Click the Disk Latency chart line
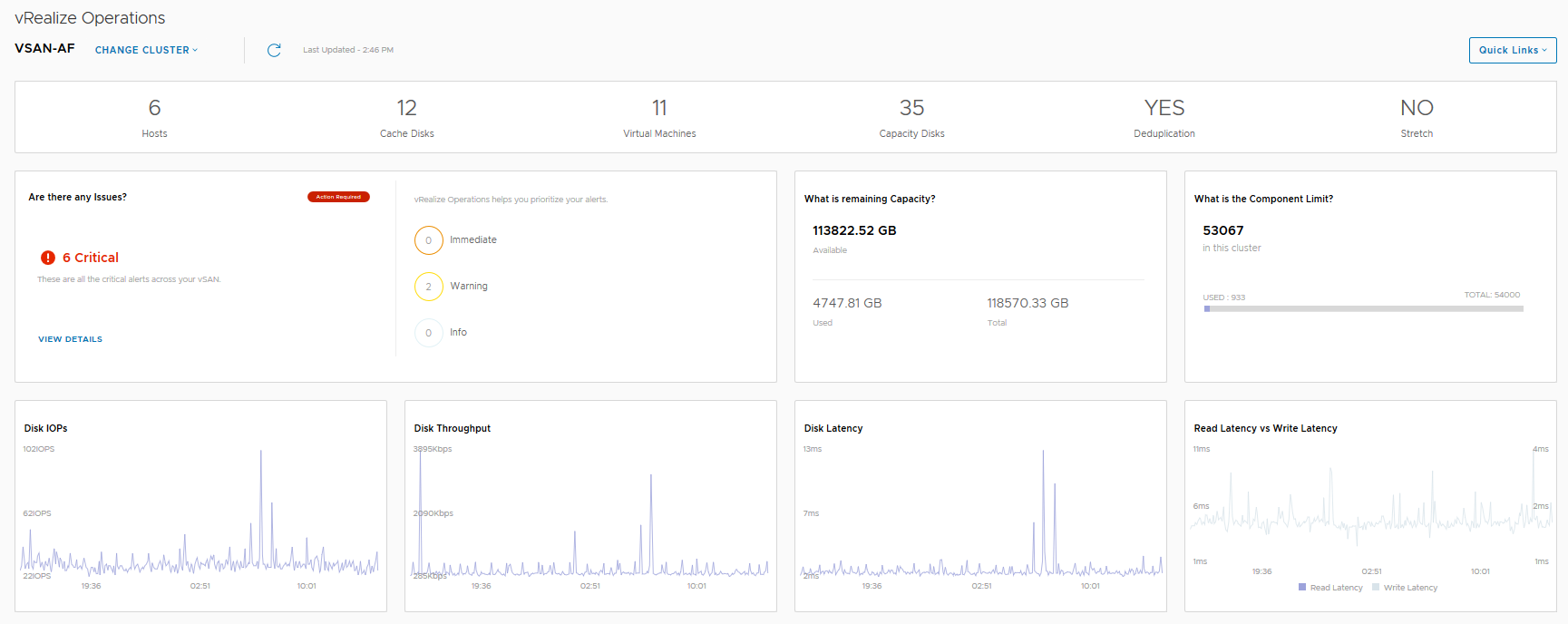Image resolution: width=1568 pixels, height=624 pixels. coord(981,513)
